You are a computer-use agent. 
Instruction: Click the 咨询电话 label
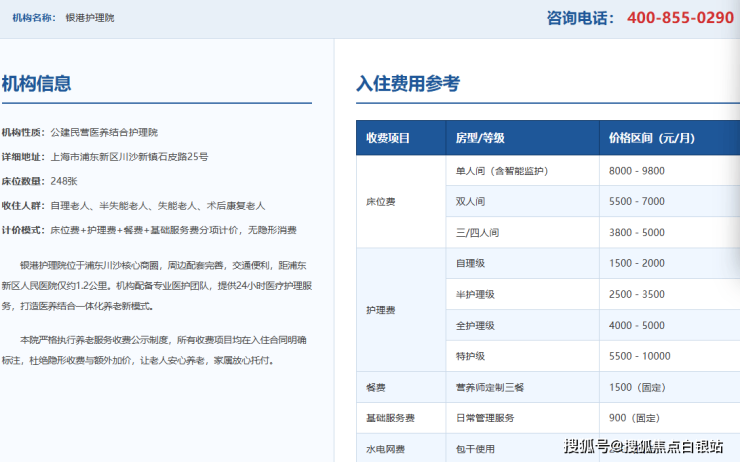coord(580,18)
